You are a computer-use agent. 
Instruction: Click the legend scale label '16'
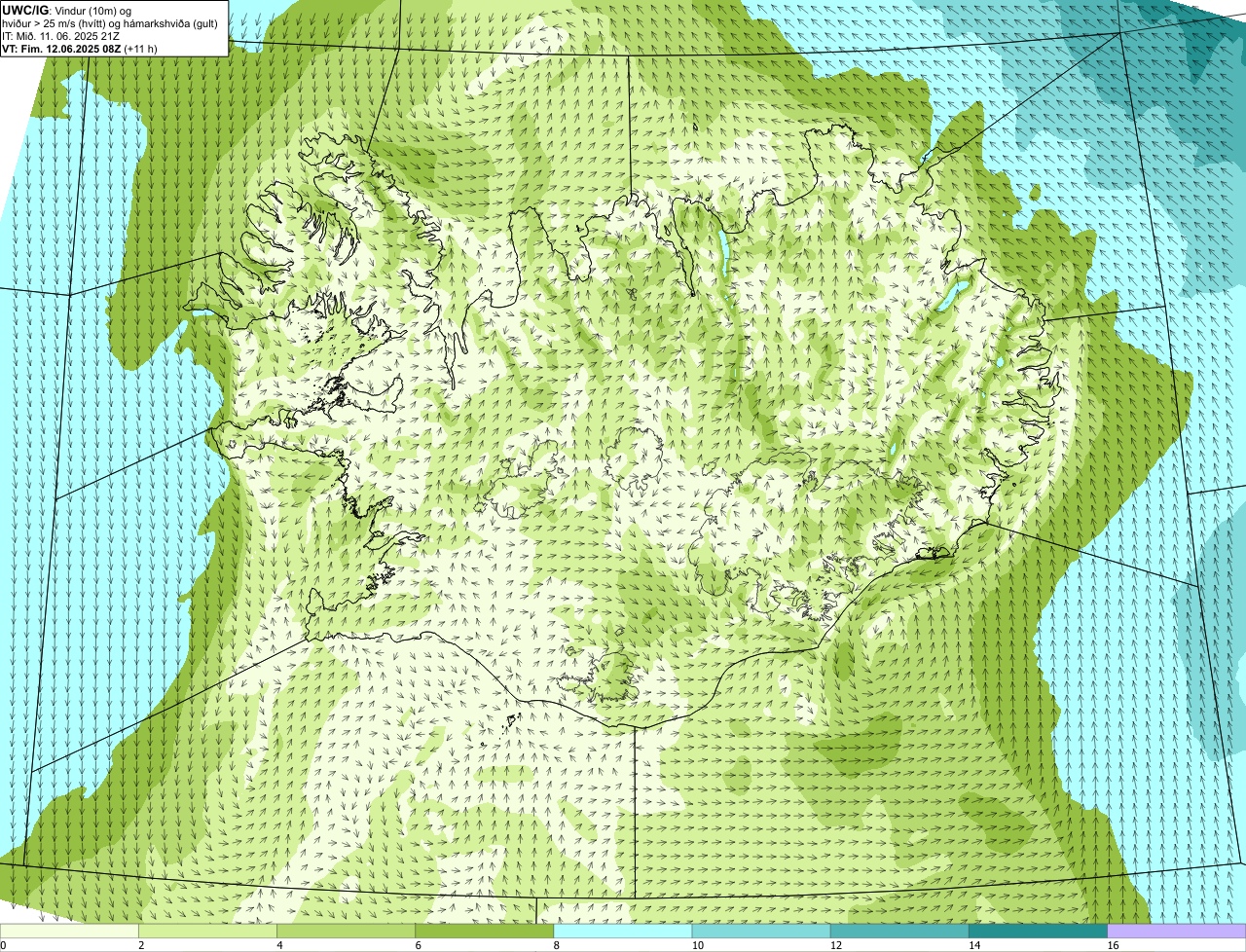pyautogui.click(x=1113, y=945)
